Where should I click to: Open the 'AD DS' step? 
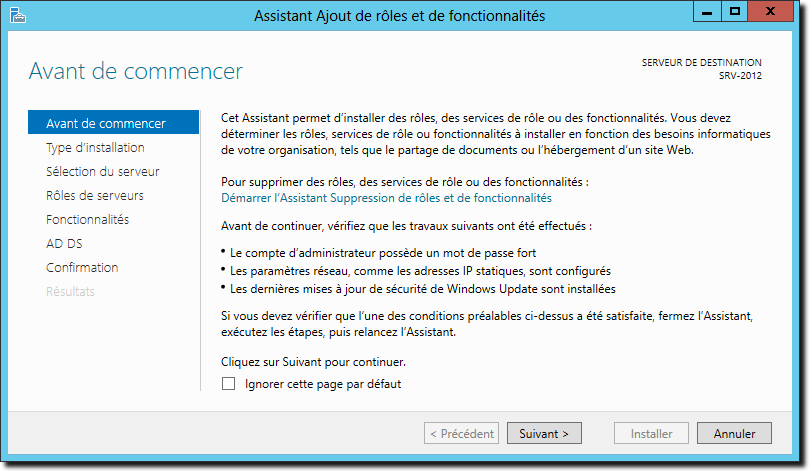pyautogui.click(x=64, y=243)
